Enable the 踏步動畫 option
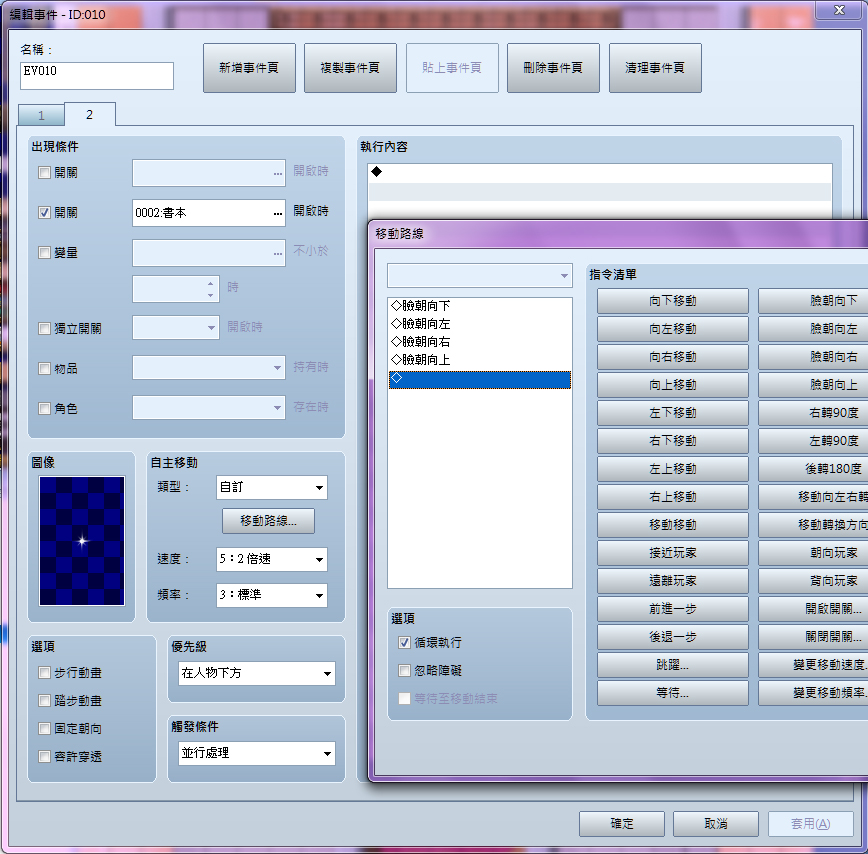 pos(44,701)
